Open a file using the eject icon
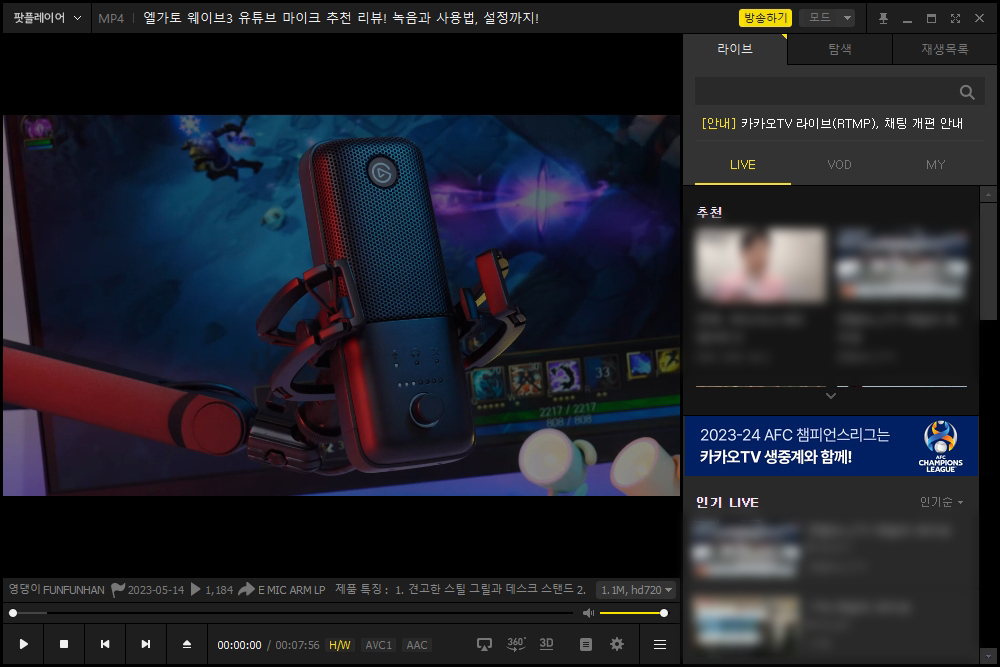The height and width of the screenshot is (667, 1000). [x=187, y=644]
